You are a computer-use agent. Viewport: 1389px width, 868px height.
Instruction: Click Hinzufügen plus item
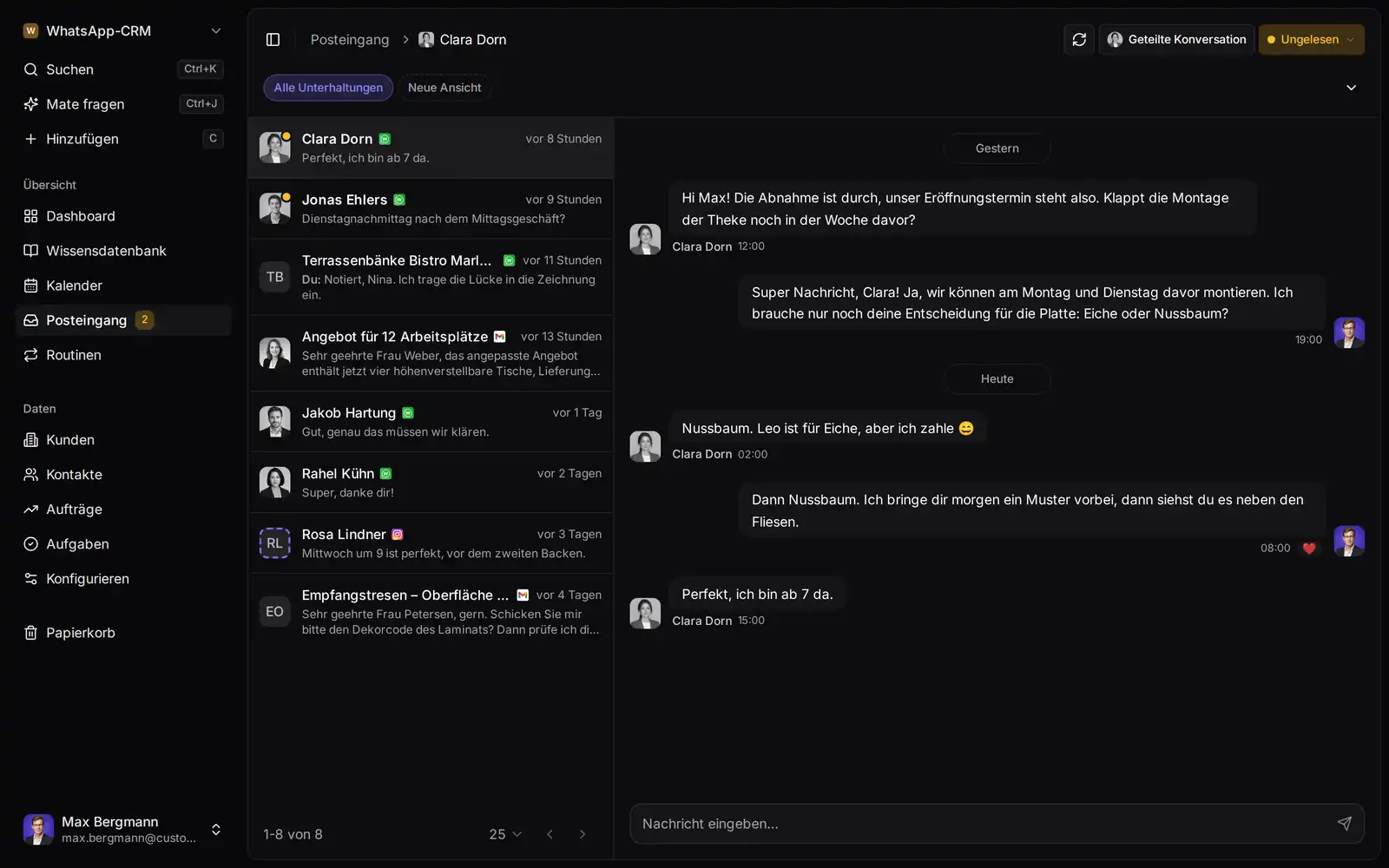[x=123, y=139]
